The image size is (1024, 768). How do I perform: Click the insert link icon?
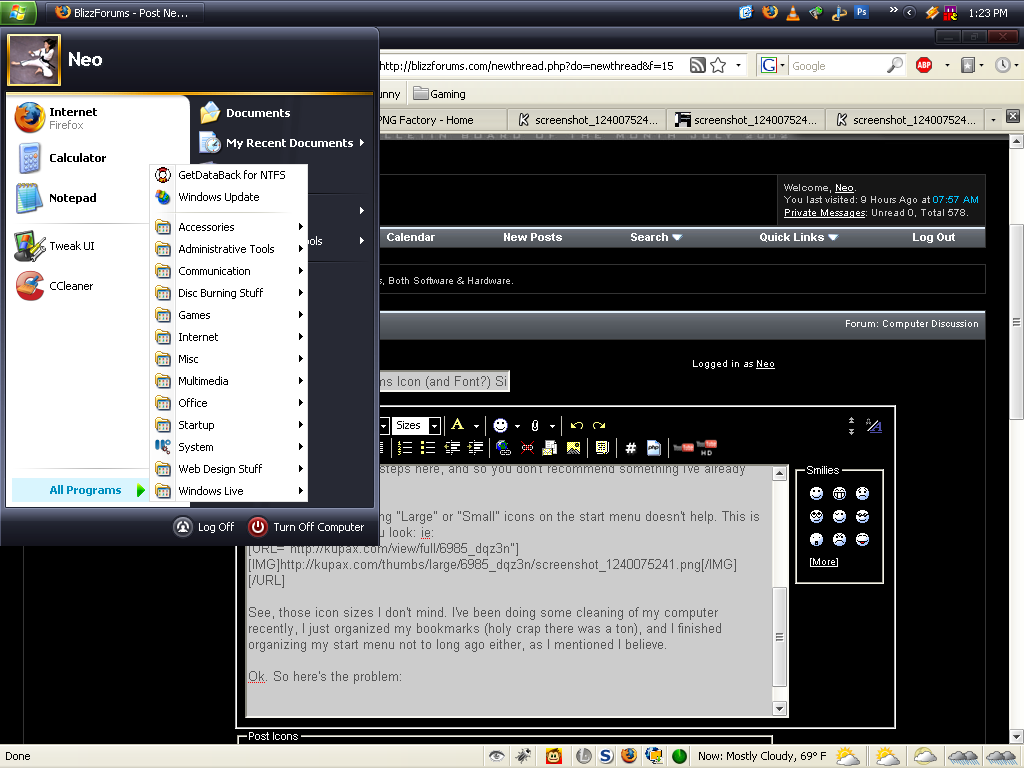tap(503, 448)
